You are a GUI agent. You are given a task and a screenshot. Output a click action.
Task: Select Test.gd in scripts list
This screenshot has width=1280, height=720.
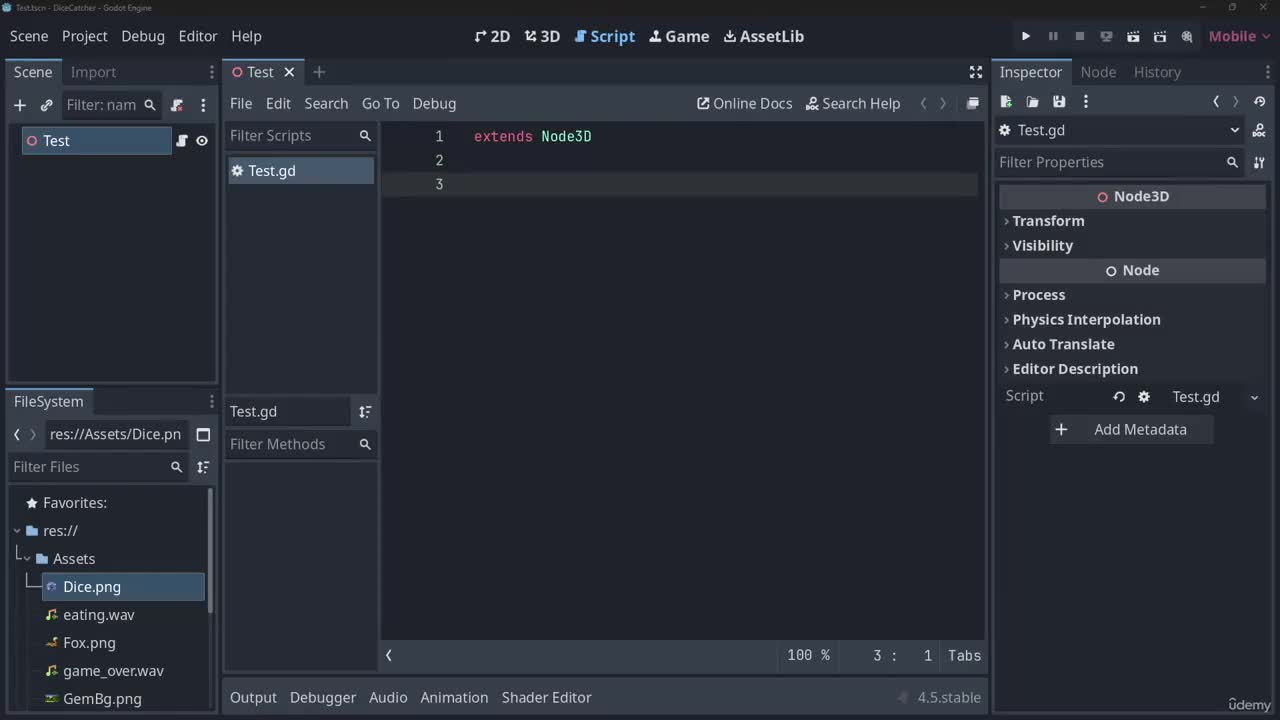[x=300, y=171]
